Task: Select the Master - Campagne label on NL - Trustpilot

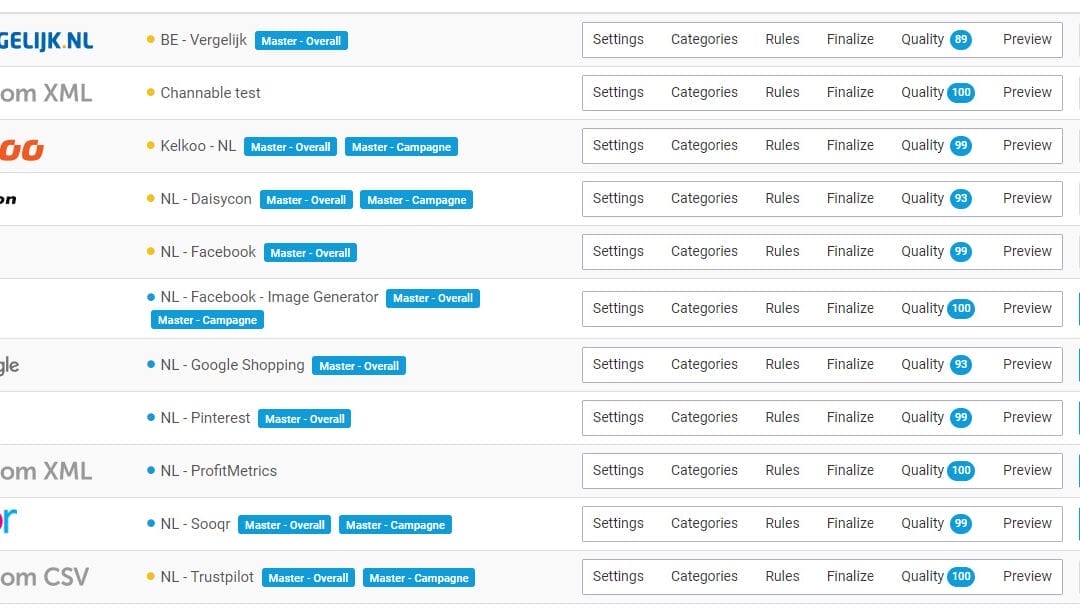Action: pyautogui.click(x=418, y=578)
